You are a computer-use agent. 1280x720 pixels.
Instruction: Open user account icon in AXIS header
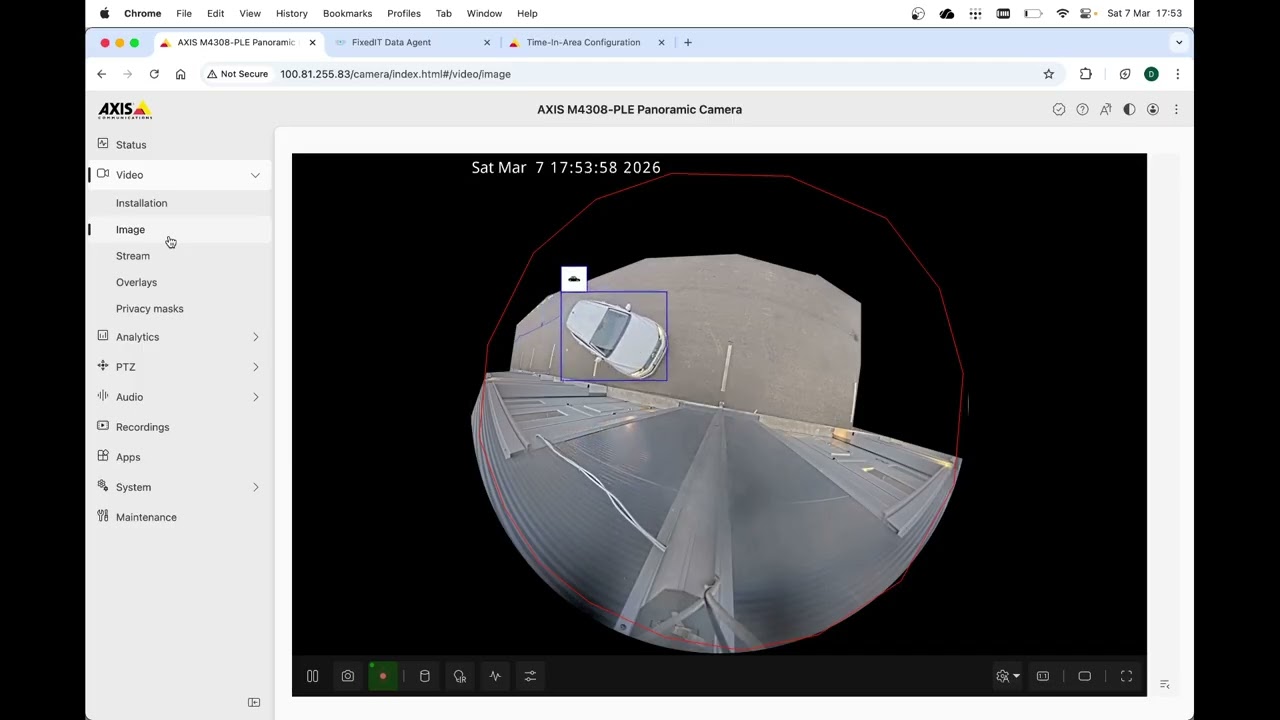[x=1153, y=110]
